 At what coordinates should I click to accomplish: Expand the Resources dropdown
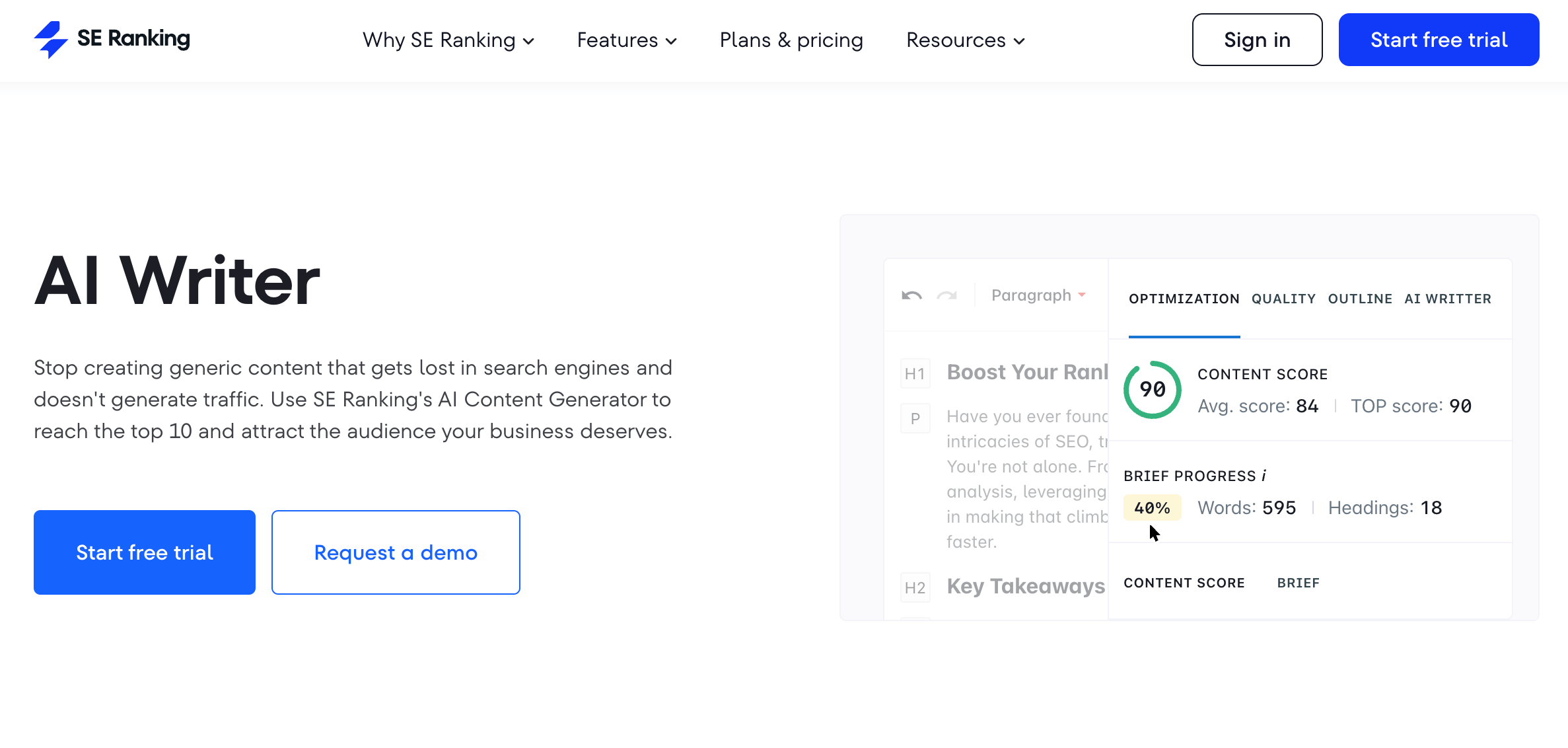point(966,40)
